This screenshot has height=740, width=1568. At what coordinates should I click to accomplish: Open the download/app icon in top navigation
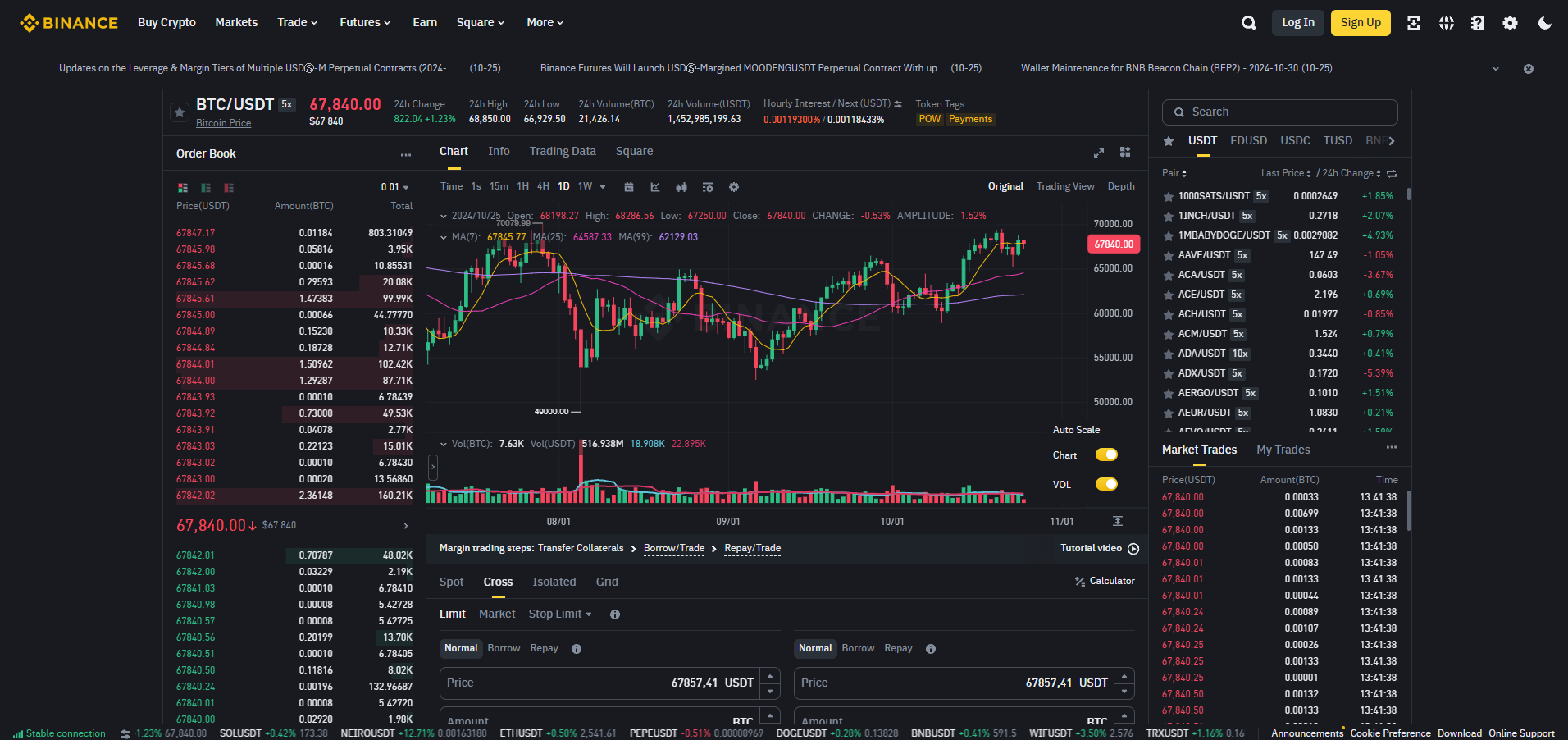pyautogui.click(x=1413, y=23)
